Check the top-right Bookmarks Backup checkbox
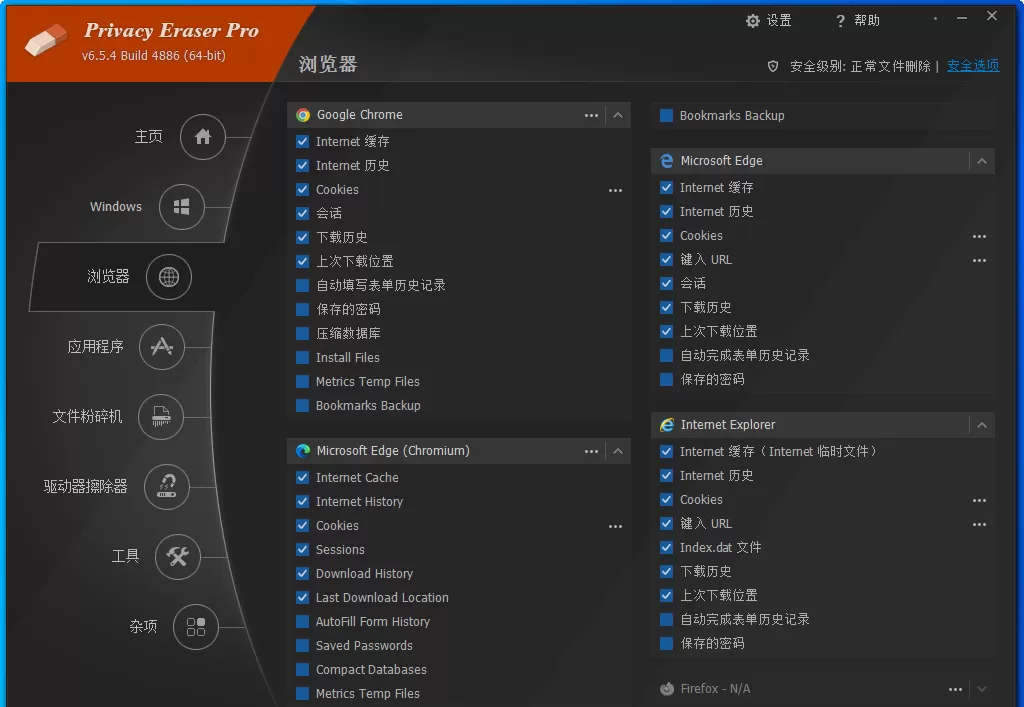 point(666,116)
